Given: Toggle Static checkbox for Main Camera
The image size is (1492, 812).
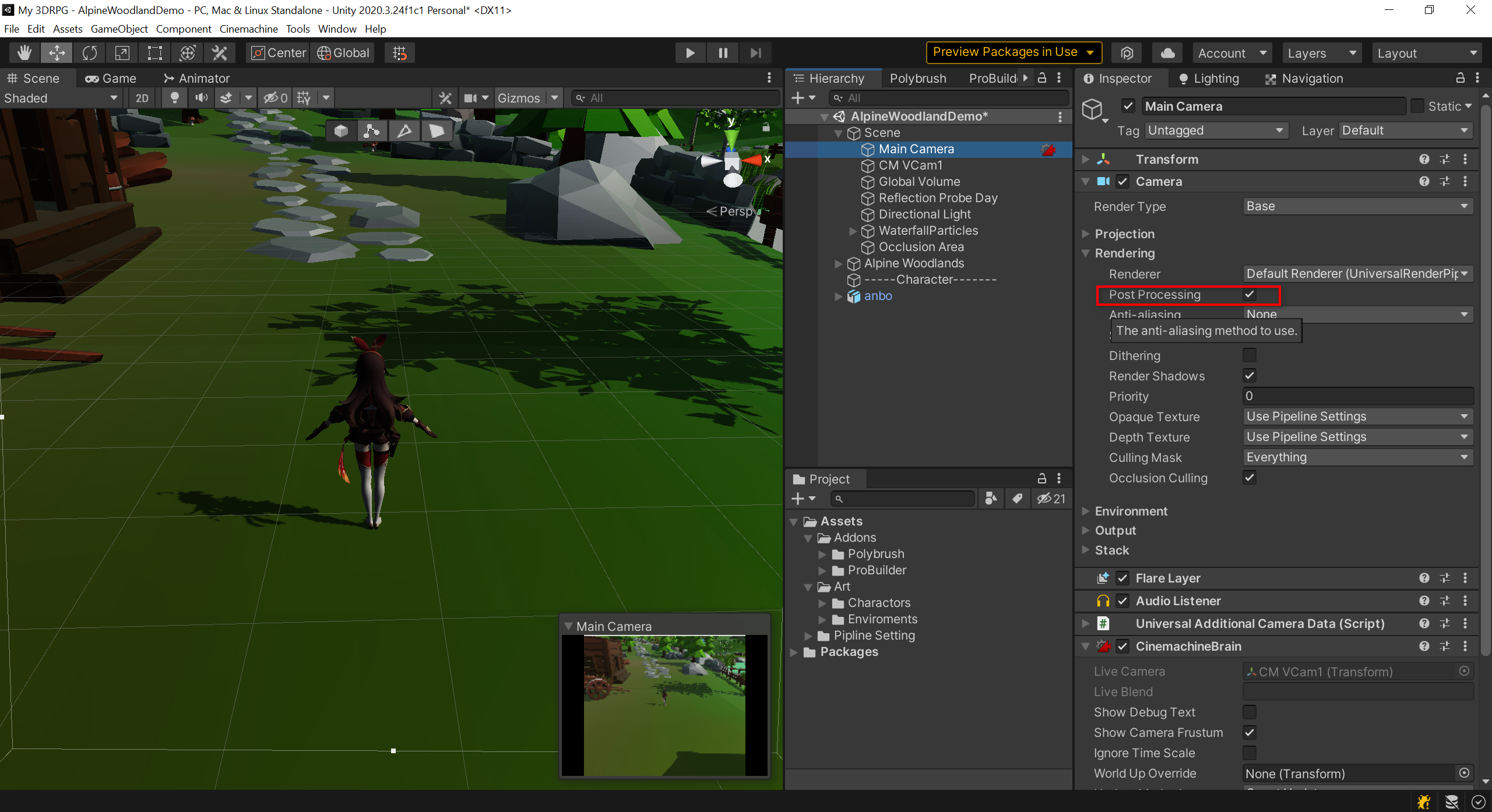Looking at the screenshot, I should click(1417, 106).
